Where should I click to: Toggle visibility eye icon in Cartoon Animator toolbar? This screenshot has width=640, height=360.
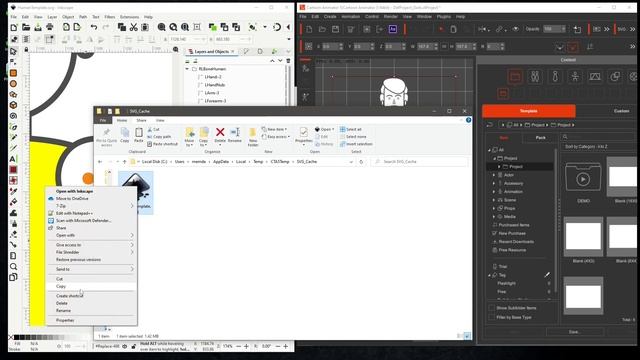click(x=516, y=29)
